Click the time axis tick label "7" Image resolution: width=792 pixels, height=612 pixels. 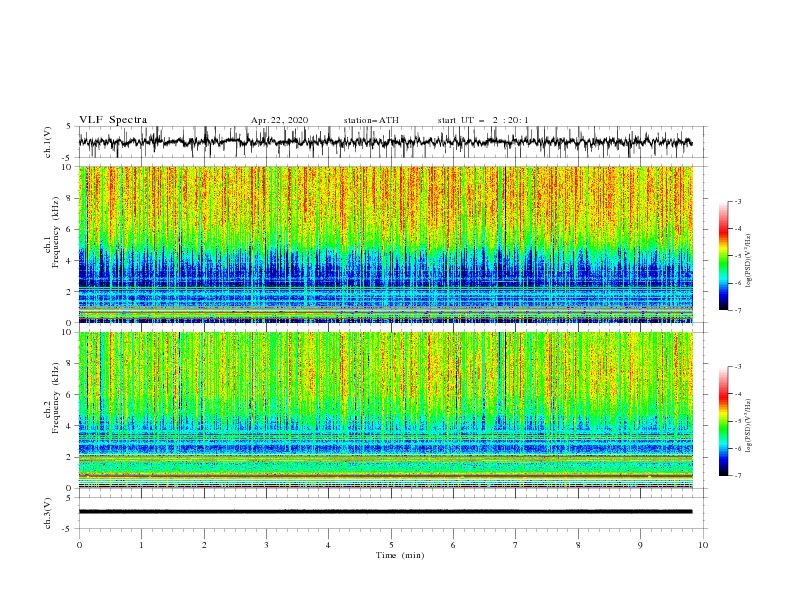tap(516, 545)
